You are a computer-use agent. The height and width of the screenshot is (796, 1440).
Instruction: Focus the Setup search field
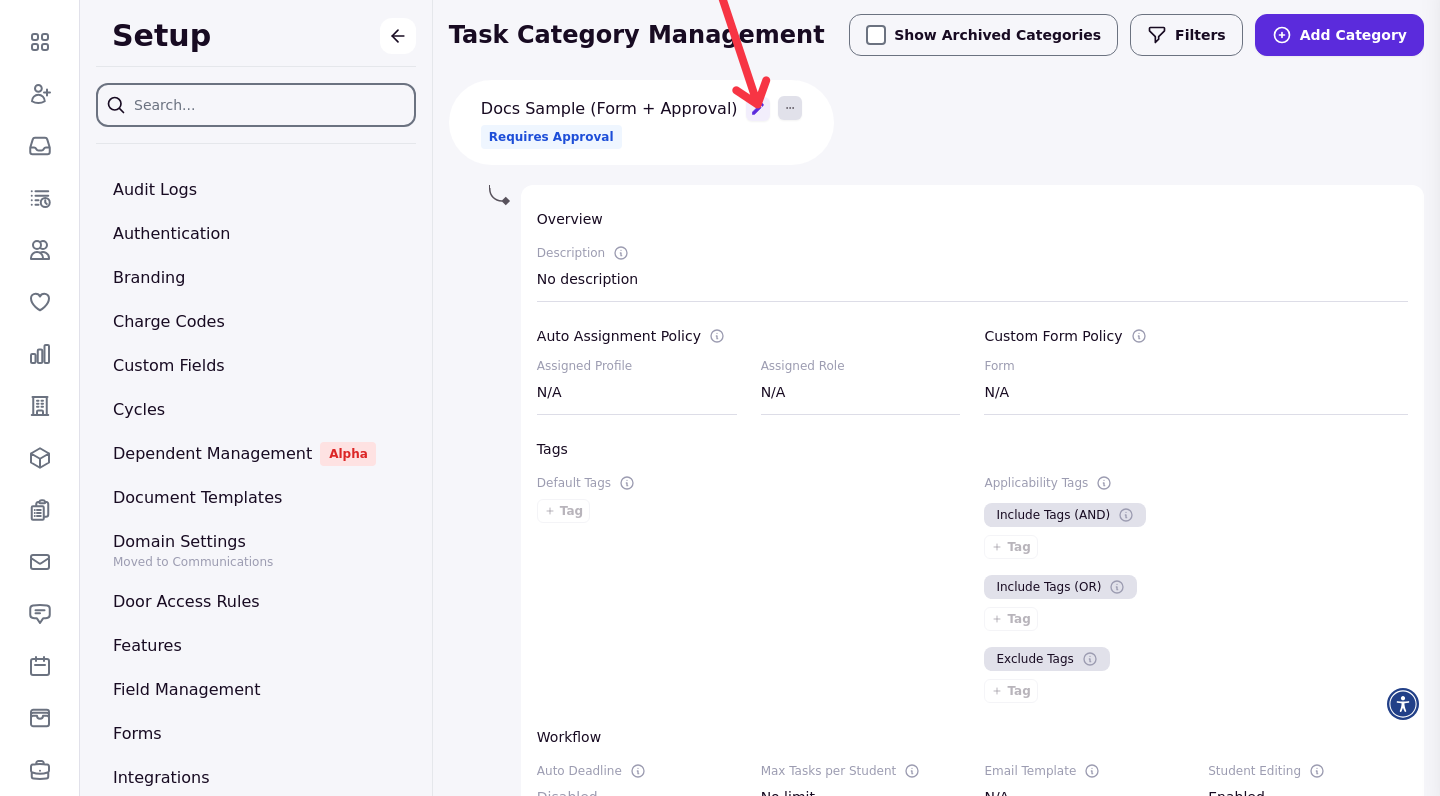pyautogui.click(x=256, y=105)
